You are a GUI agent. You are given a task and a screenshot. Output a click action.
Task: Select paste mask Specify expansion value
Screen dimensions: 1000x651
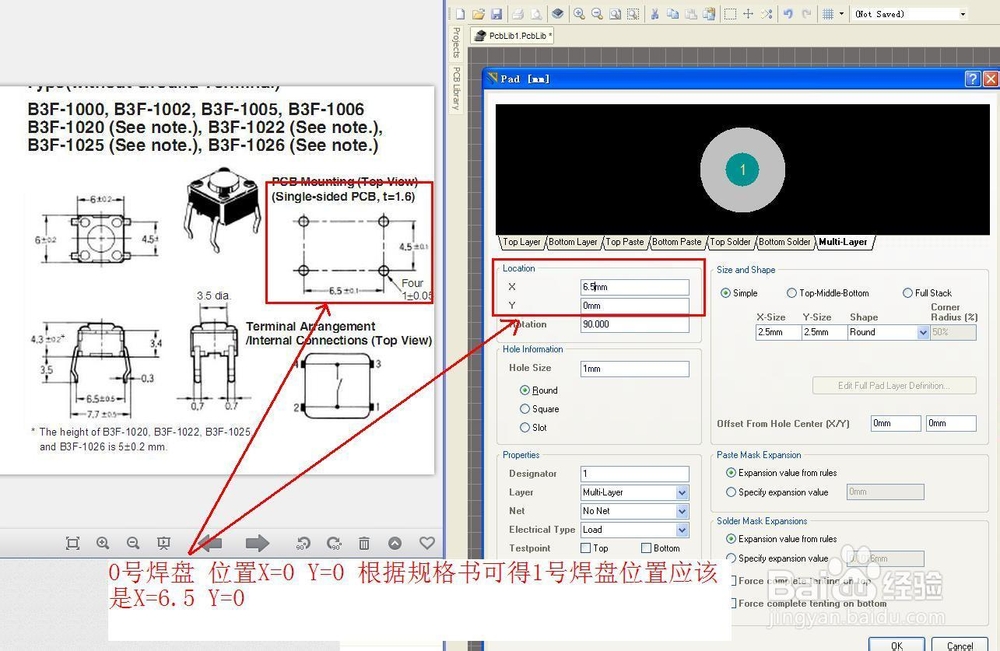click(731, 492)
